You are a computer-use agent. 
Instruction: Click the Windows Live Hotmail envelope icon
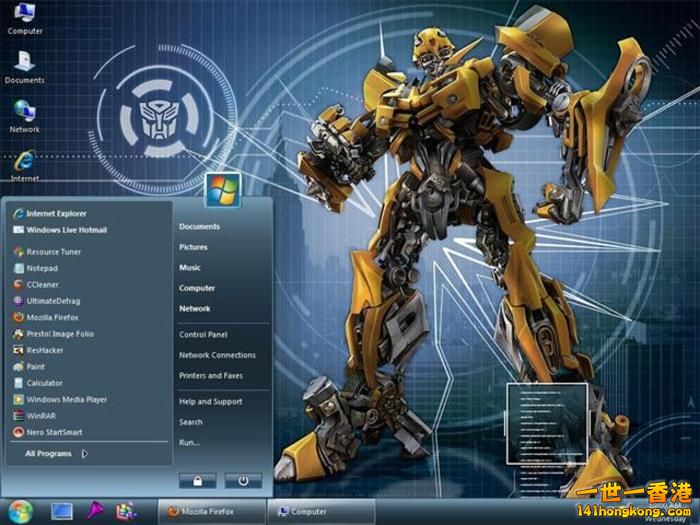click(x=18, y=230)
